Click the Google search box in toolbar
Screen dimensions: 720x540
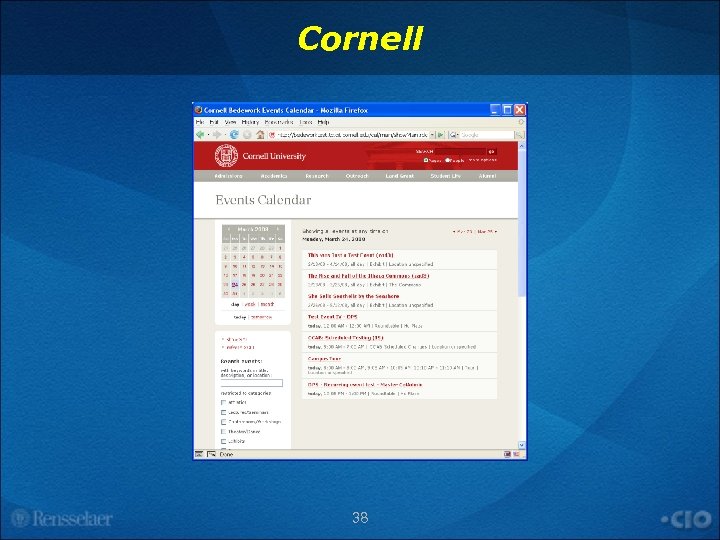point(487,135)
